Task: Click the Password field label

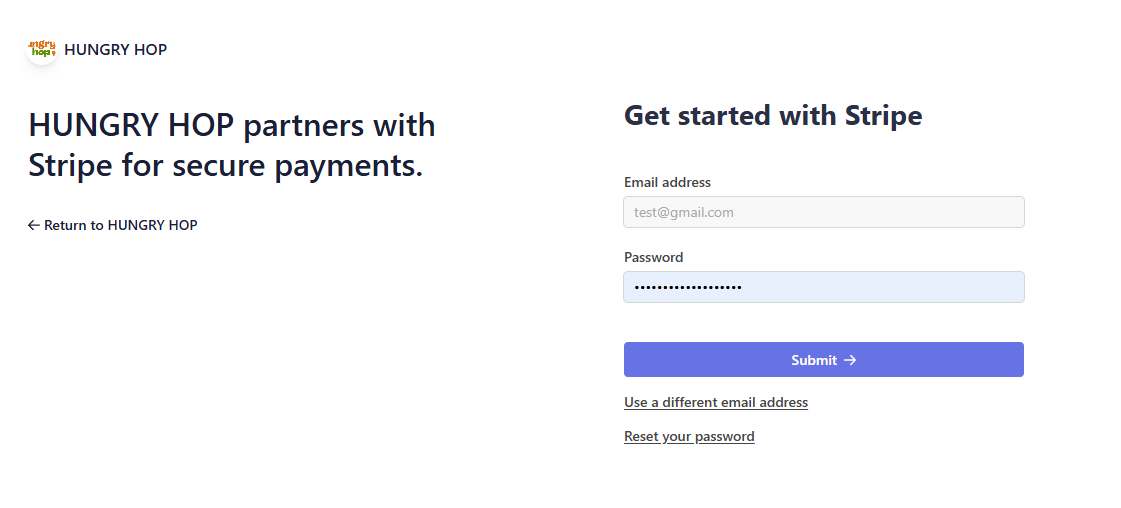Action: 653,258
